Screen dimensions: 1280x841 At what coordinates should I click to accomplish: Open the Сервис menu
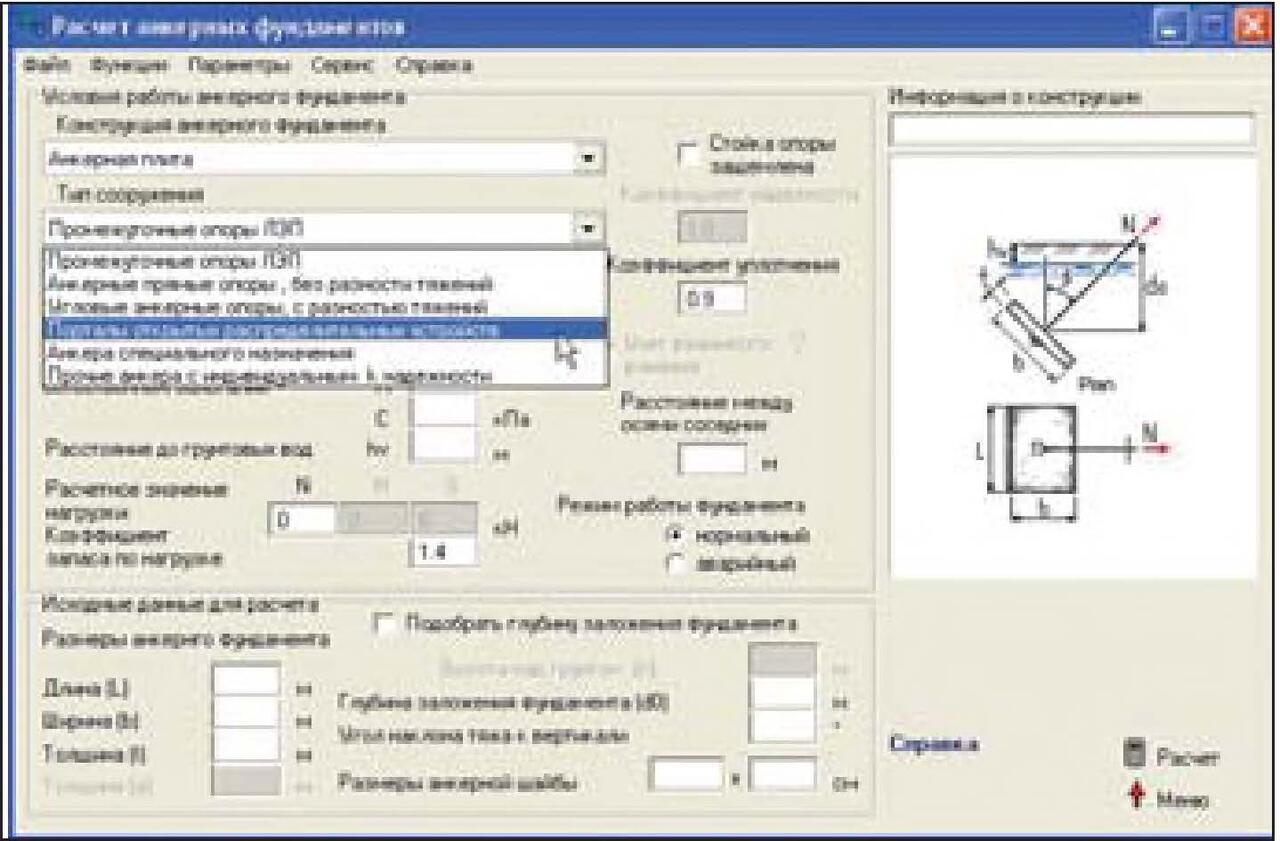[x=343, y=66]
